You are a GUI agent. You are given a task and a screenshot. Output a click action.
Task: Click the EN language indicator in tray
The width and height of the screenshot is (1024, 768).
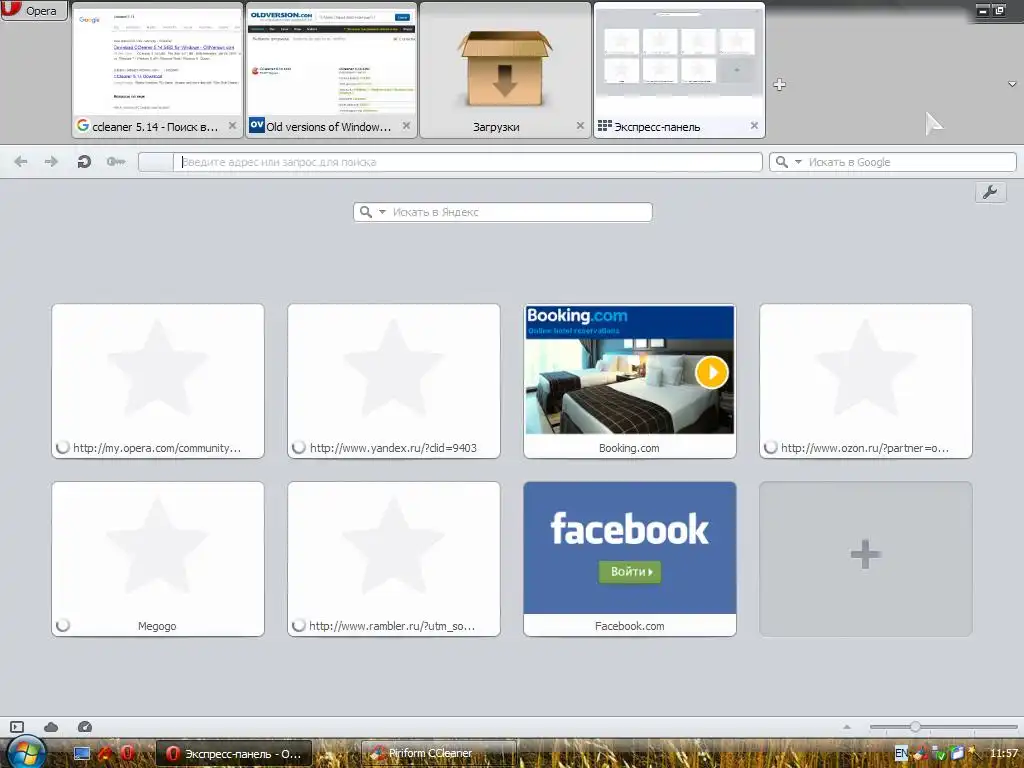(901, 754)
